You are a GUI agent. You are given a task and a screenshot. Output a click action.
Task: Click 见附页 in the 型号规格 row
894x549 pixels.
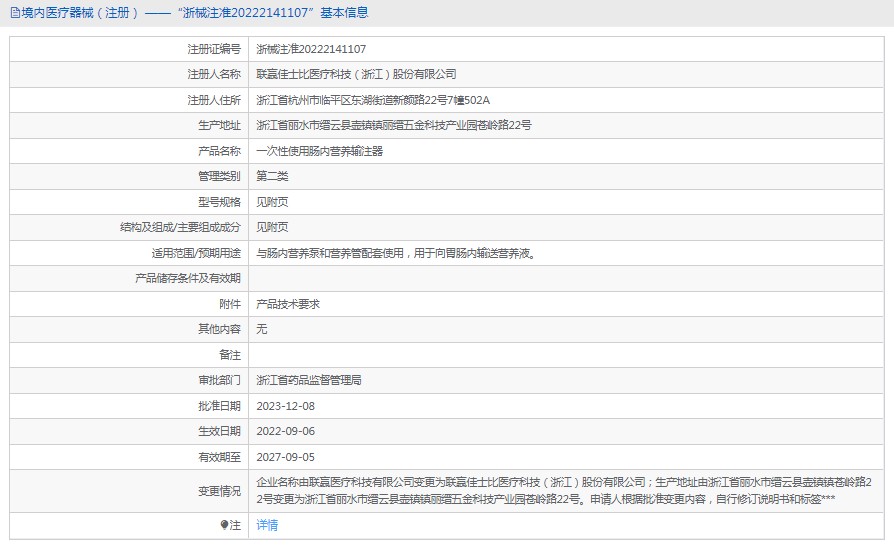(272, 202)
